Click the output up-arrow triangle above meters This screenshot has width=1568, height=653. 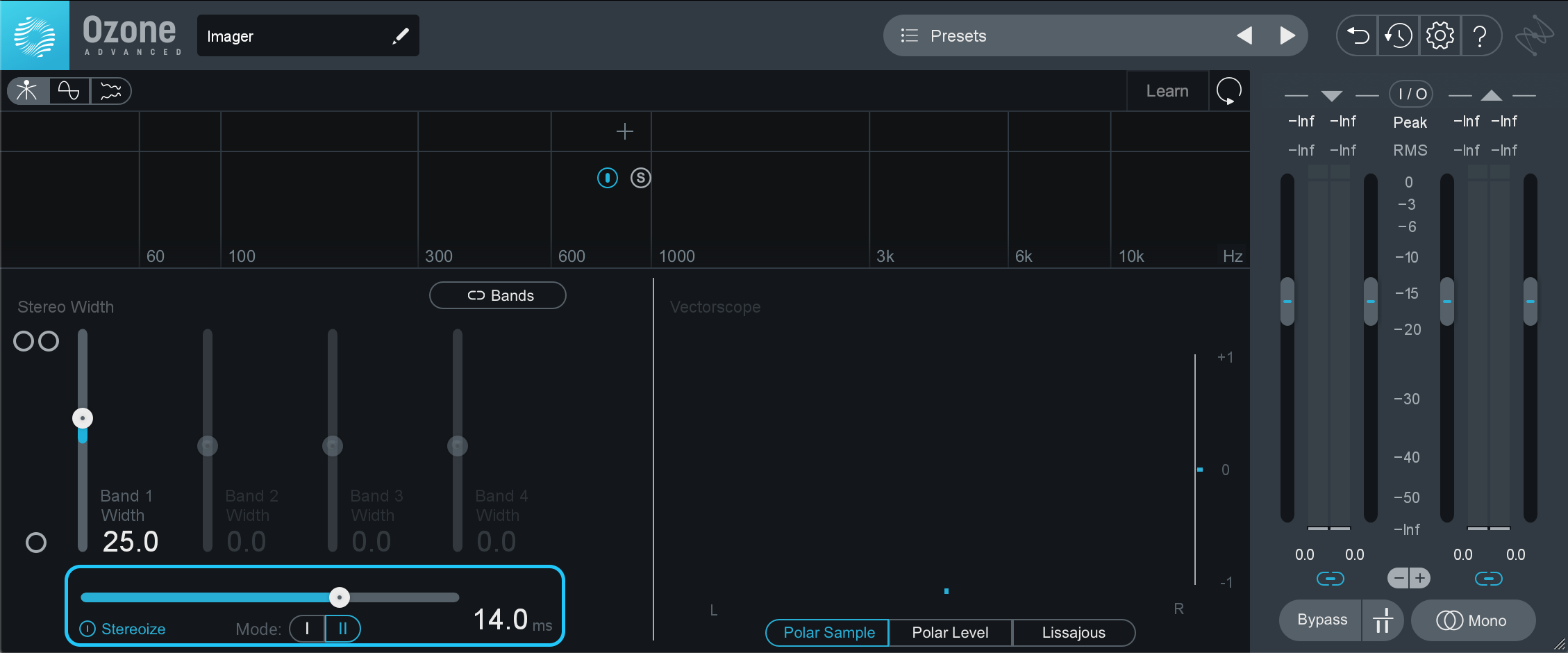coord(1492,95)
